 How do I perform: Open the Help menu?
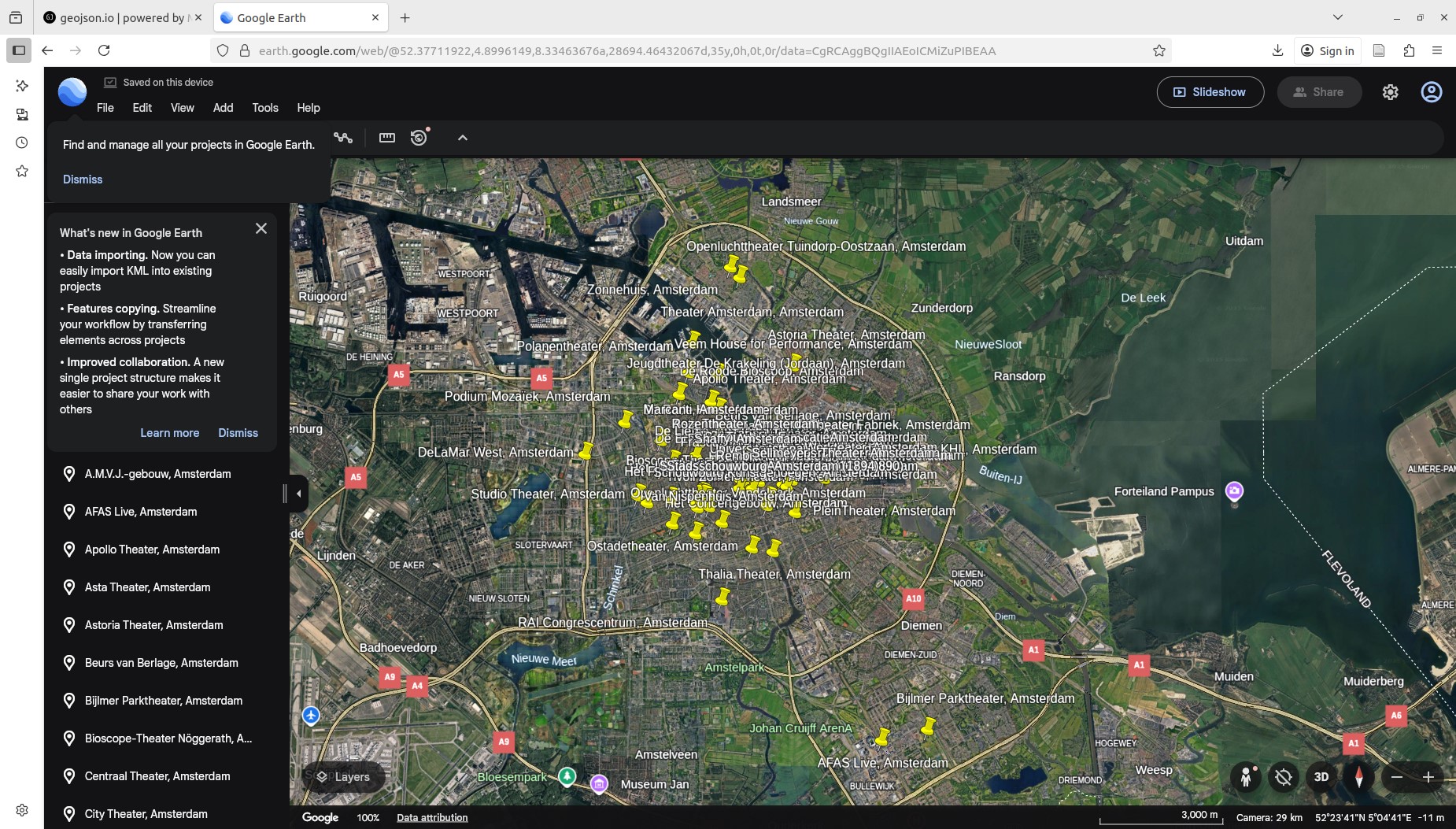[x=309, y=108]
